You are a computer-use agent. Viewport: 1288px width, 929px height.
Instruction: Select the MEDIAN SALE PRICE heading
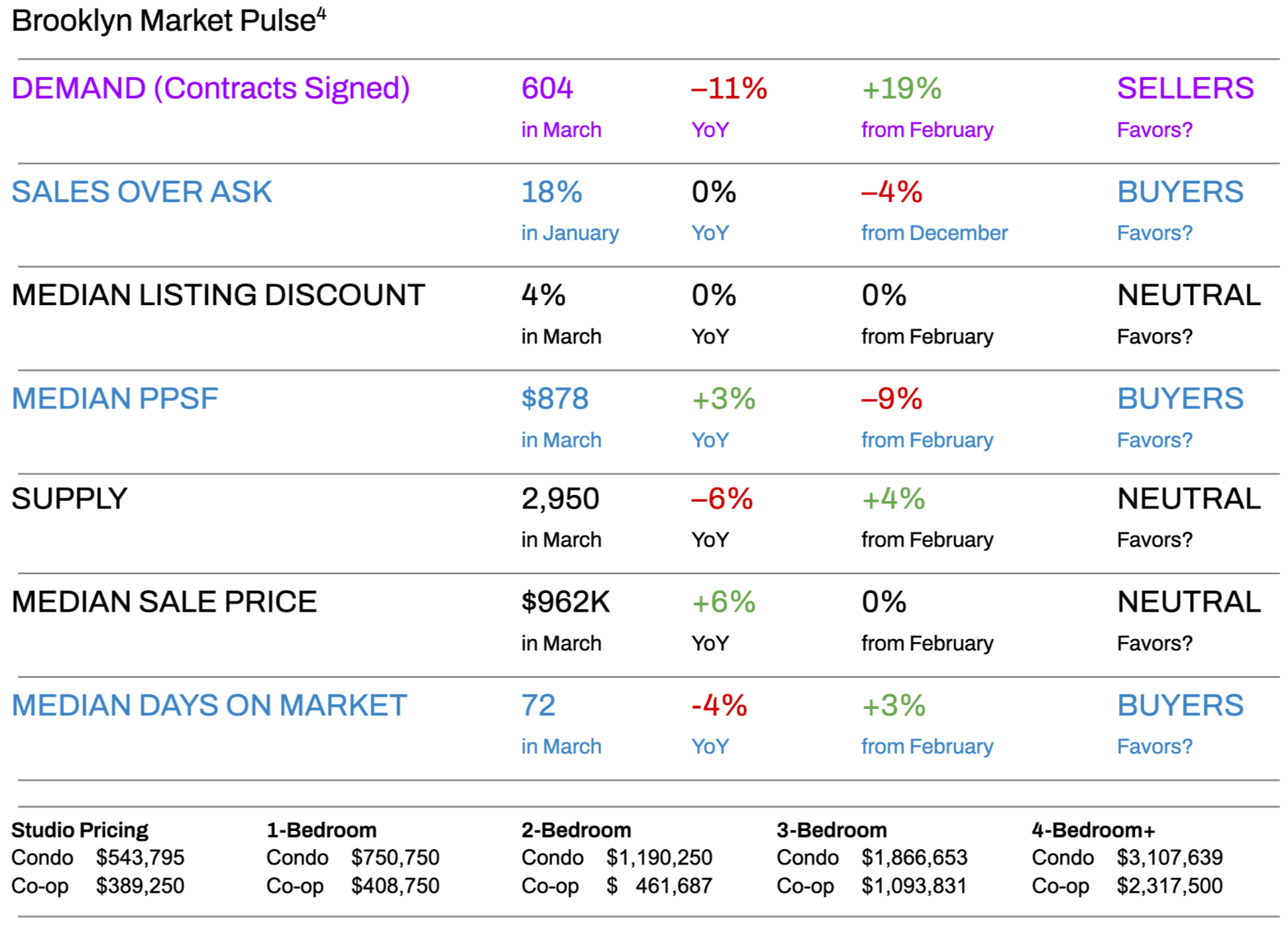point(164,602)
